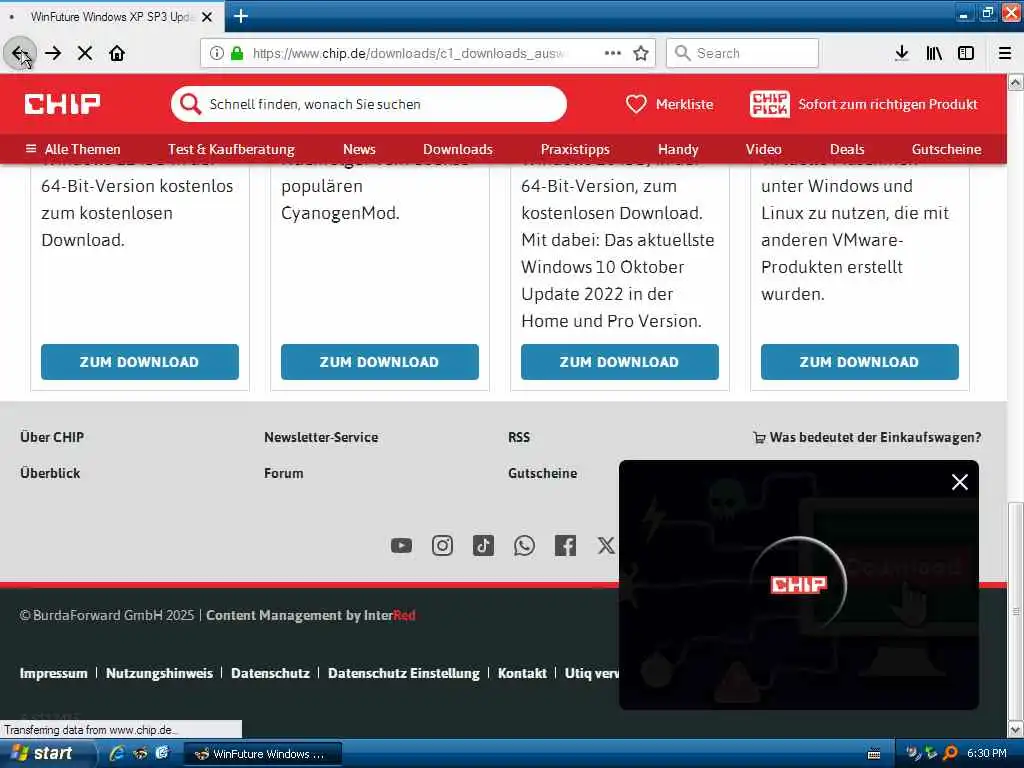Click scroll up arrow of page scrollbar
This screenshot has height=768, width=1024.
[1016, 82]
